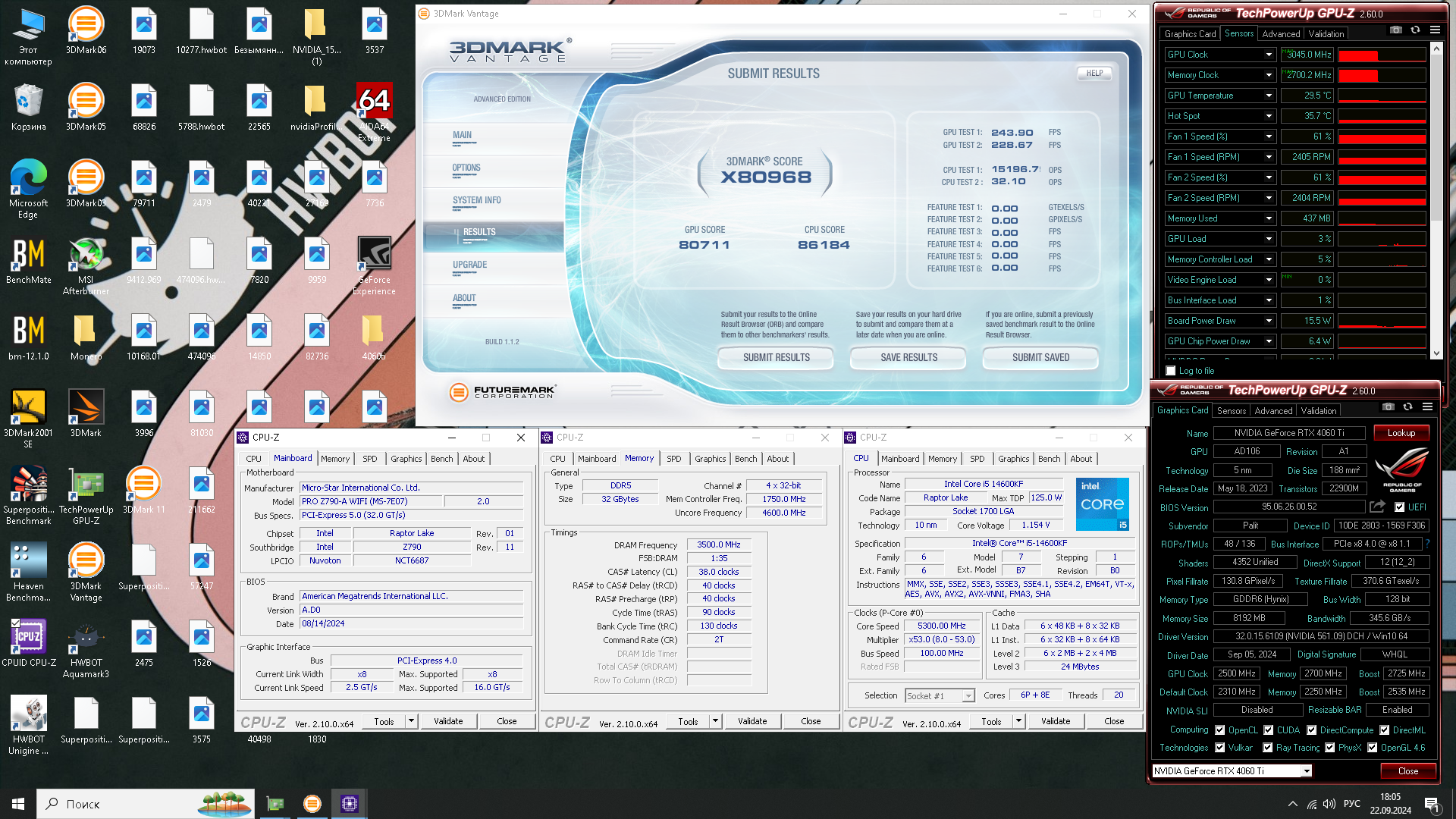The width and height of the screenshot is (1456, 819).
Task: Click GPU-Z Sensors screenshot camera icon
Action: (x=1396, y=30)
